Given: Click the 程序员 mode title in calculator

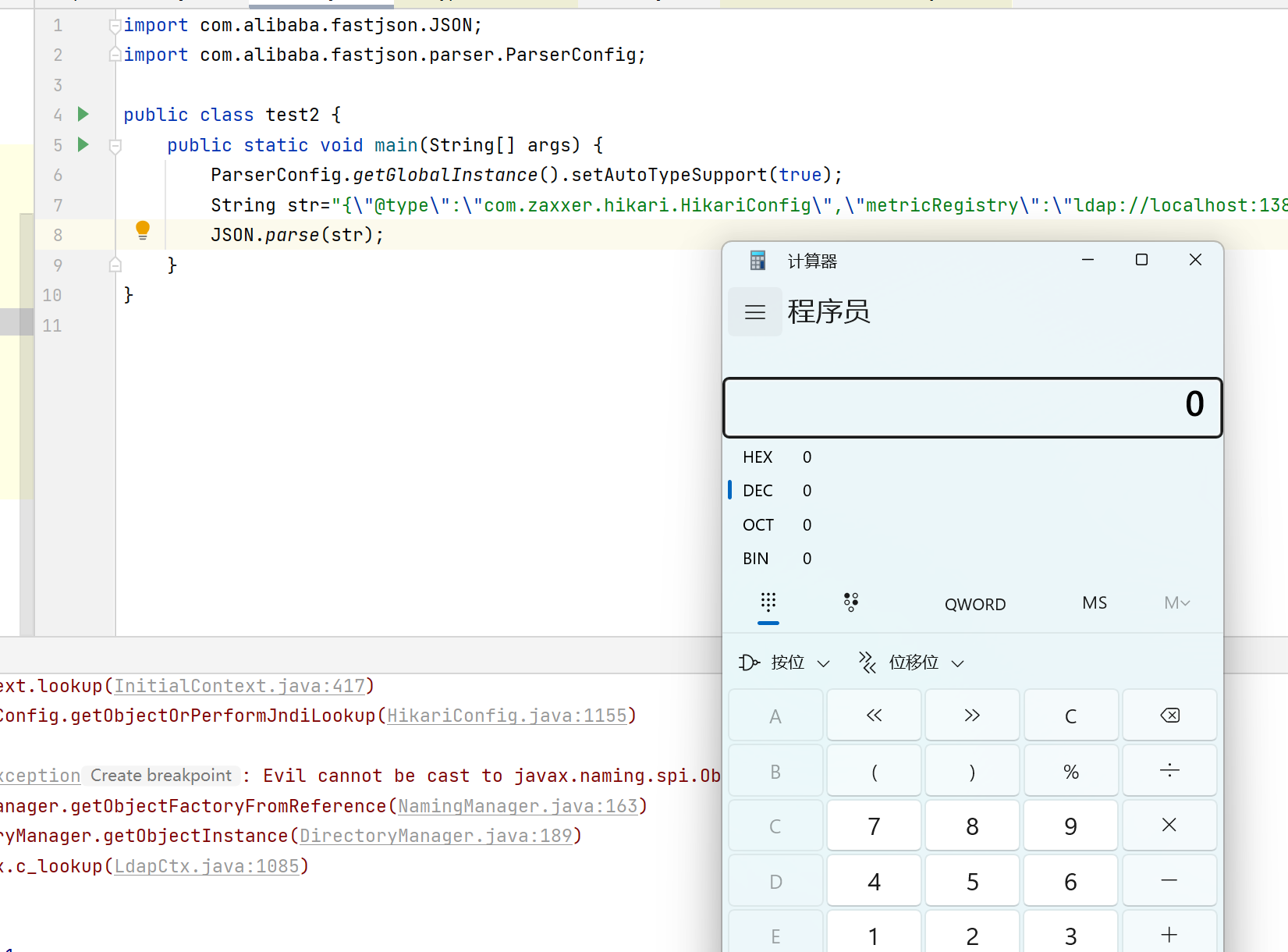Looking at the screenshot, I should [x=829, y=311].
